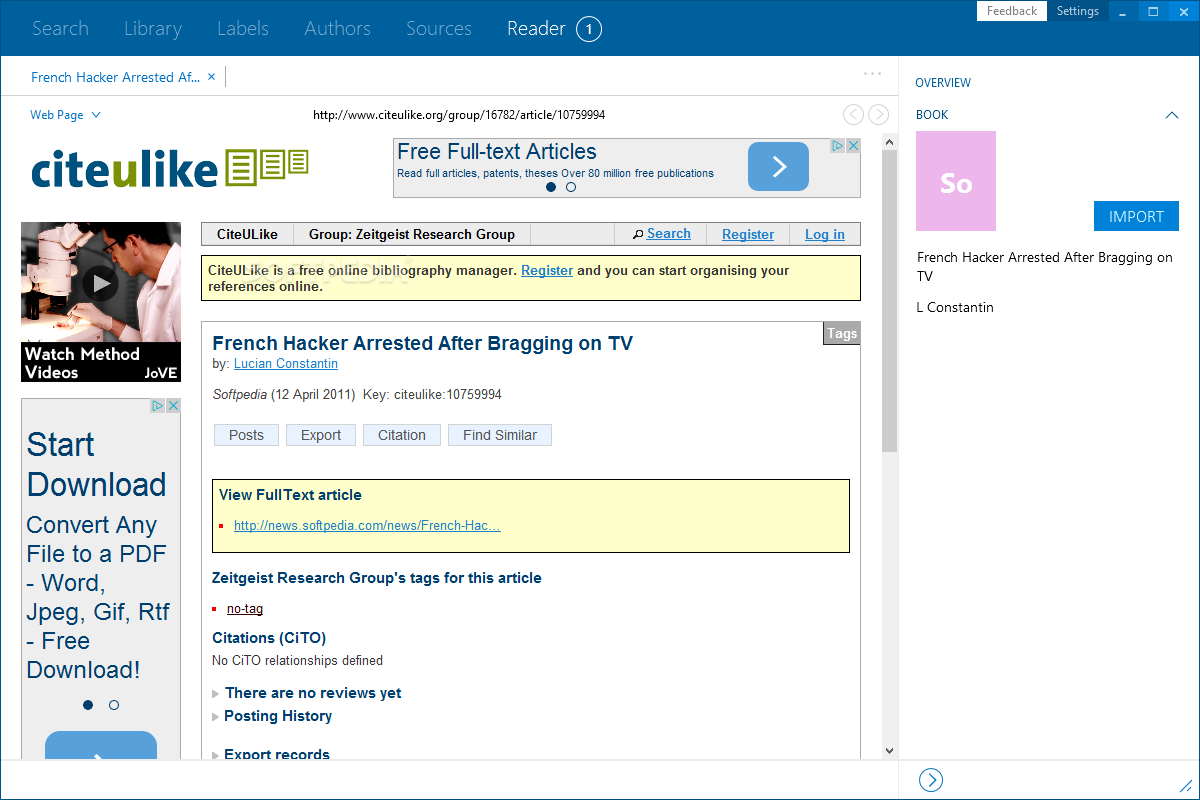Click the blue arrow in the Free Full-text ad
The width and height of the screenshot is (1200, 800).
click(778, 167)
